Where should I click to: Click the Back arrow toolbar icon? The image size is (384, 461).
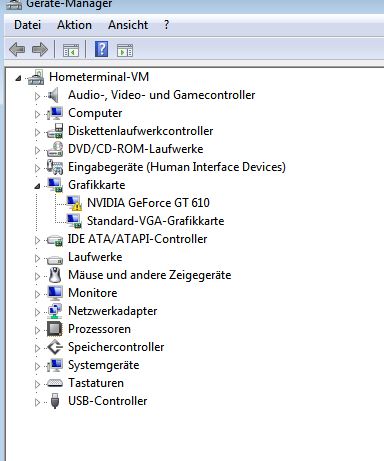[x=17, y=50]
